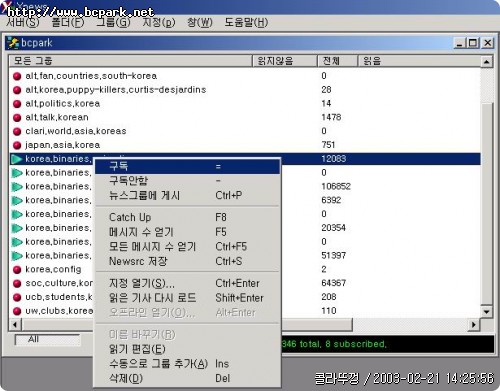Click the All filter field
500x391 pixels.
tap(47, 340)
